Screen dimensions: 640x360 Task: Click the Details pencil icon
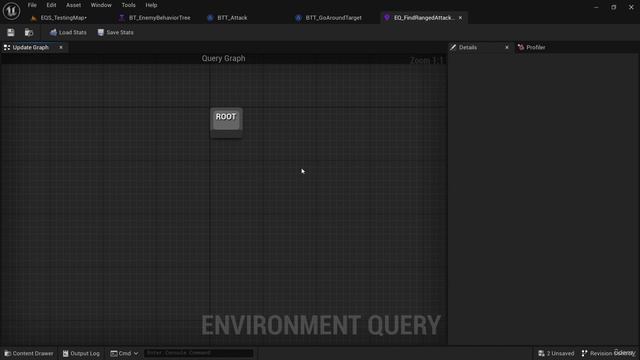(453, 47)
